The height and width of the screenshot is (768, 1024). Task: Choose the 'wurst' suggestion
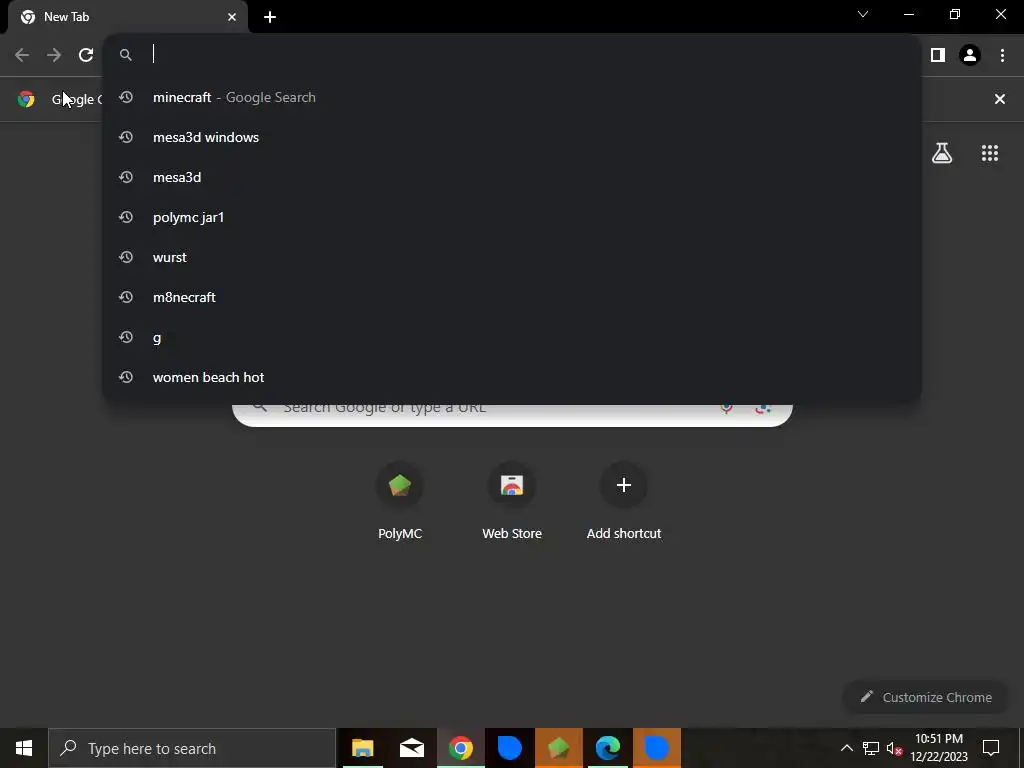pos(511,257)
